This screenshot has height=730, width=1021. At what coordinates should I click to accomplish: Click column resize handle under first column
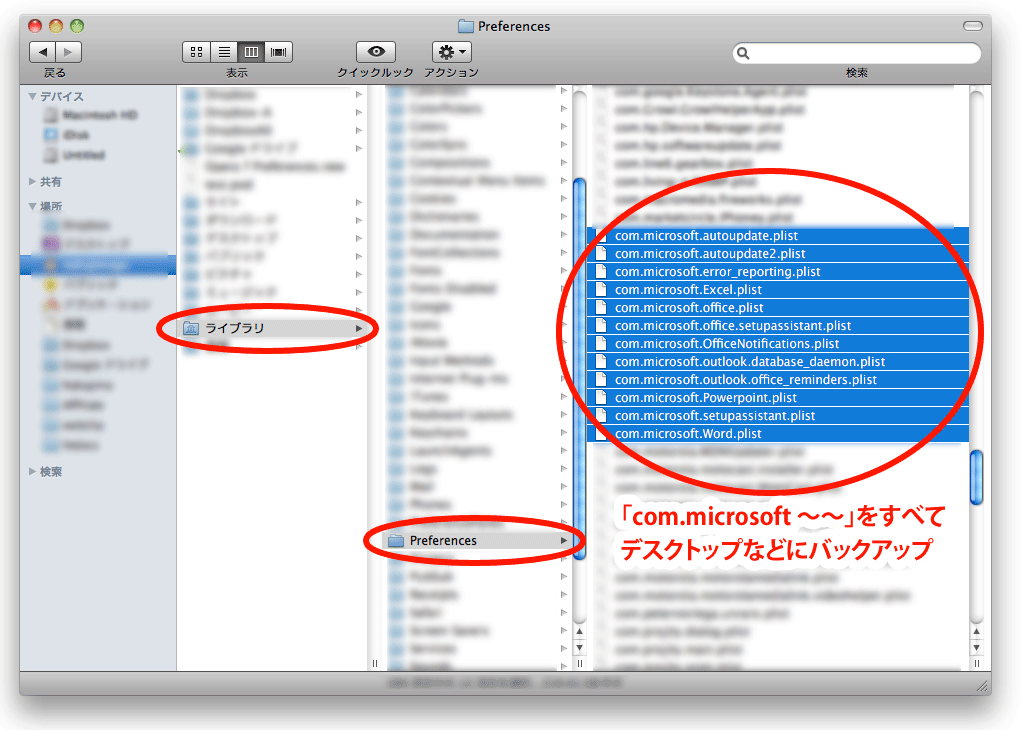[374, 664]
